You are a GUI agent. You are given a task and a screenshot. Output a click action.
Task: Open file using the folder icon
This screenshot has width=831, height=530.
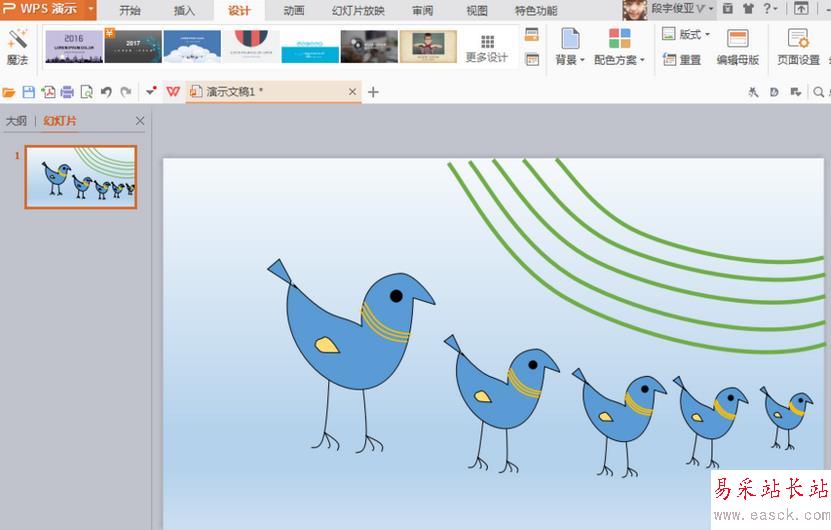9,92
